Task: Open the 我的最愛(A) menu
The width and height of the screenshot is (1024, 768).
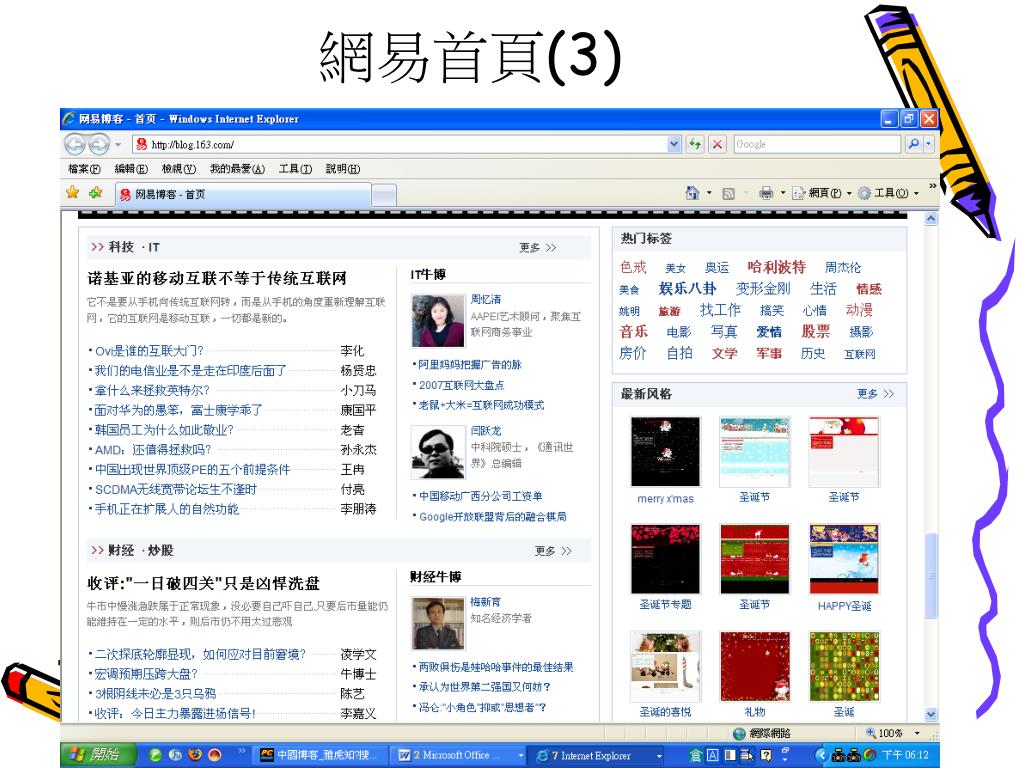Action: [x=237, y=168]
